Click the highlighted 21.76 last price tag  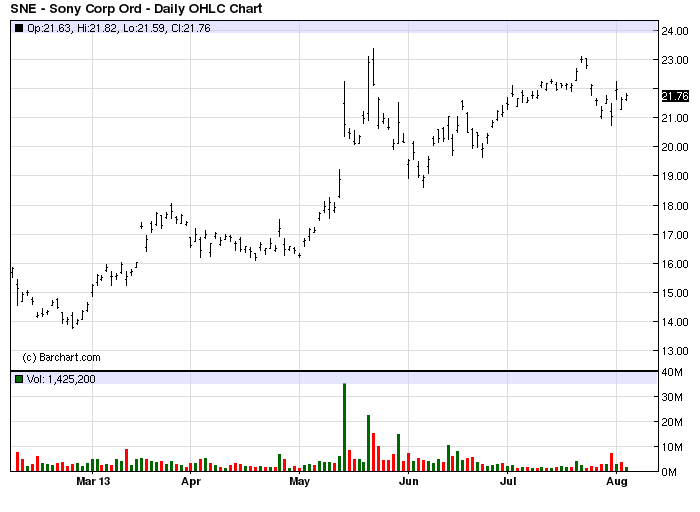coord(675,96)
